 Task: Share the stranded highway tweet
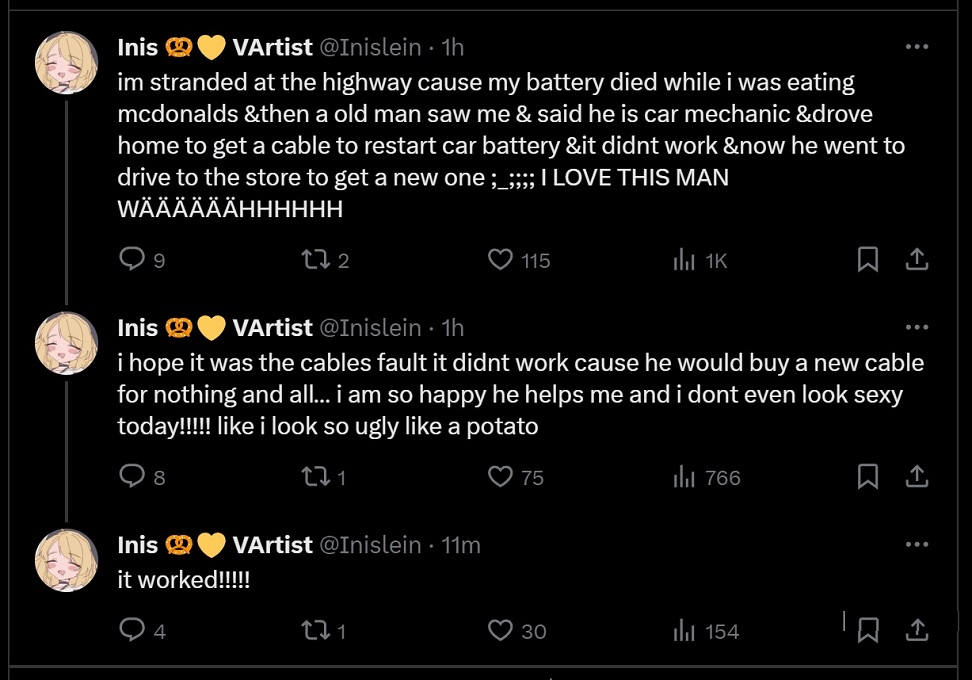916,260
